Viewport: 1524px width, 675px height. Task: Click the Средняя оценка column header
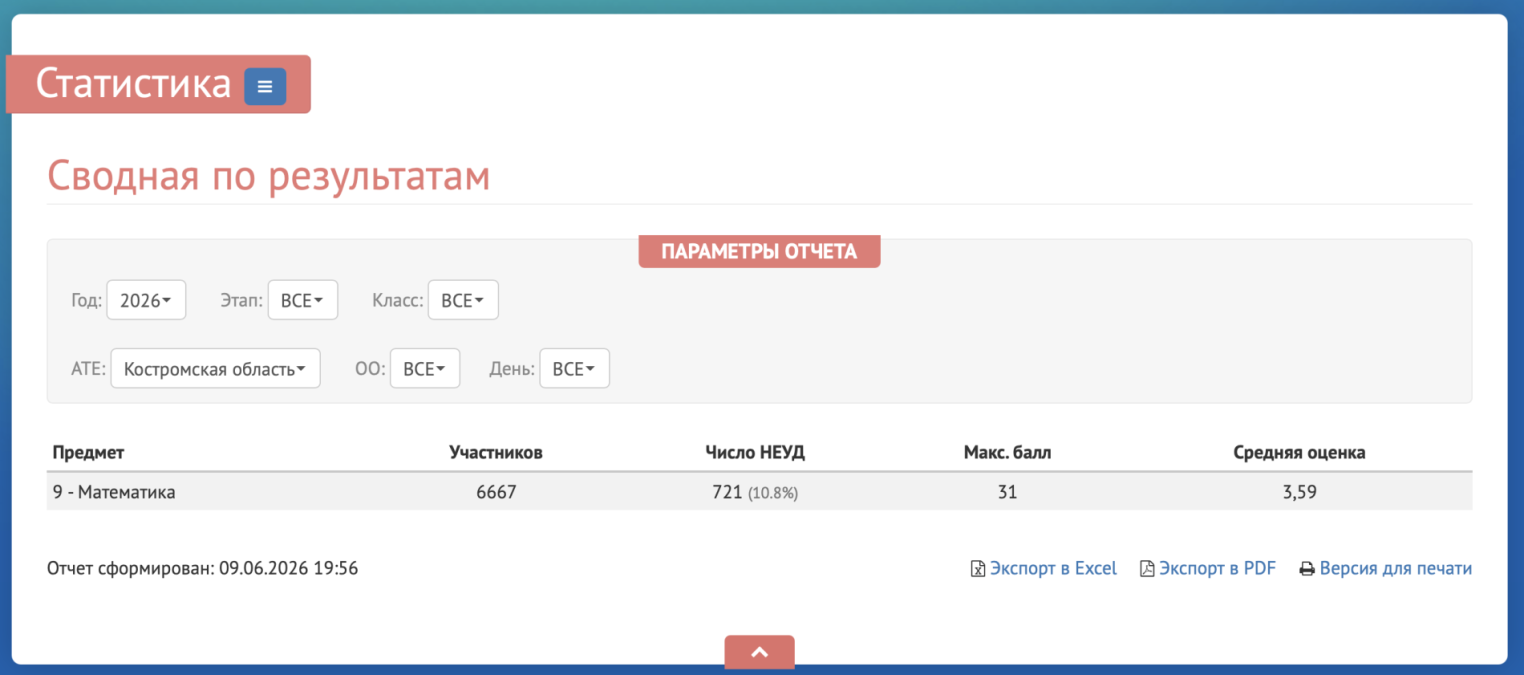1299,452
